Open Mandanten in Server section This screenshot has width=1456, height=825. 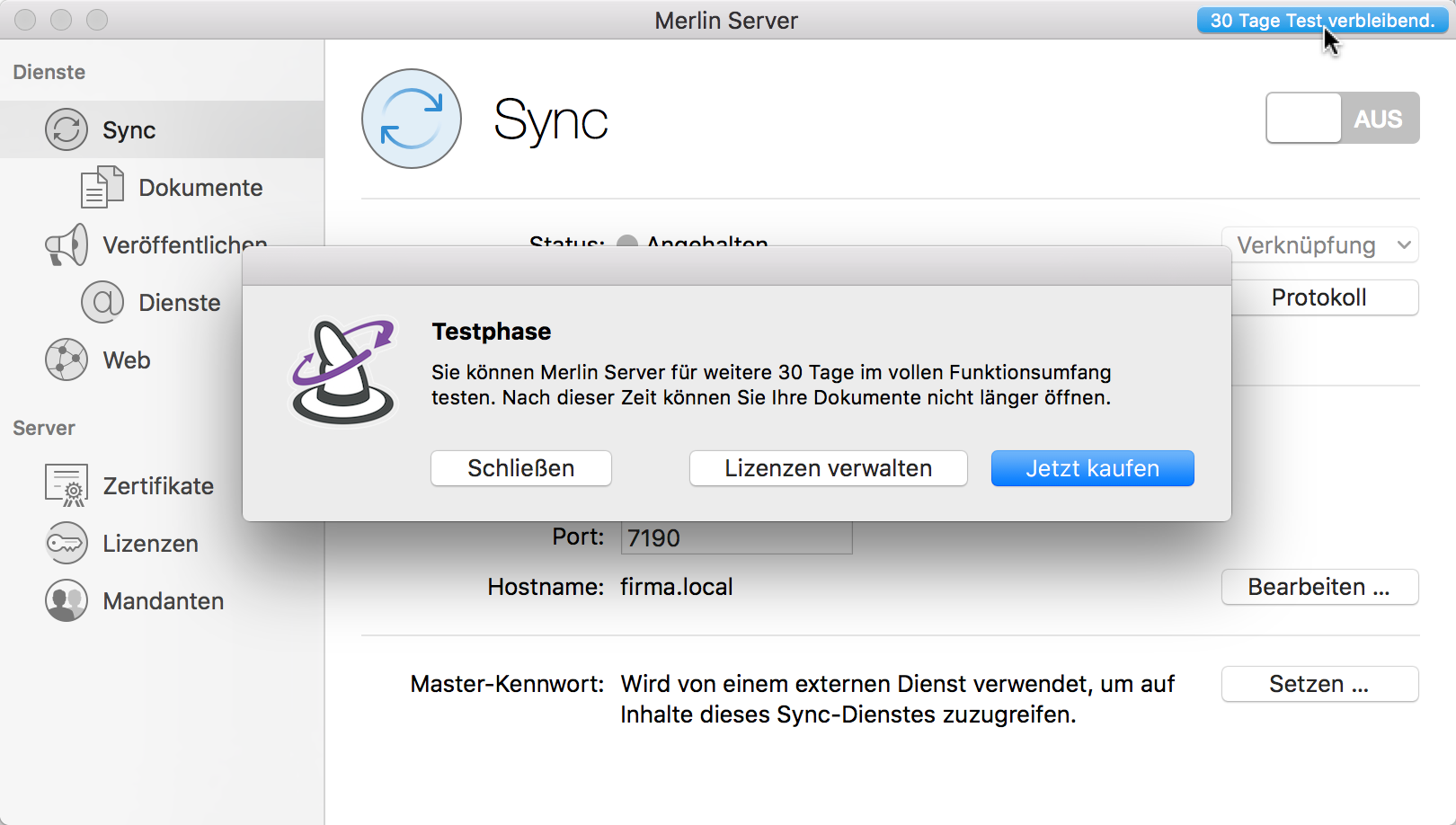(x=162, y=600)
